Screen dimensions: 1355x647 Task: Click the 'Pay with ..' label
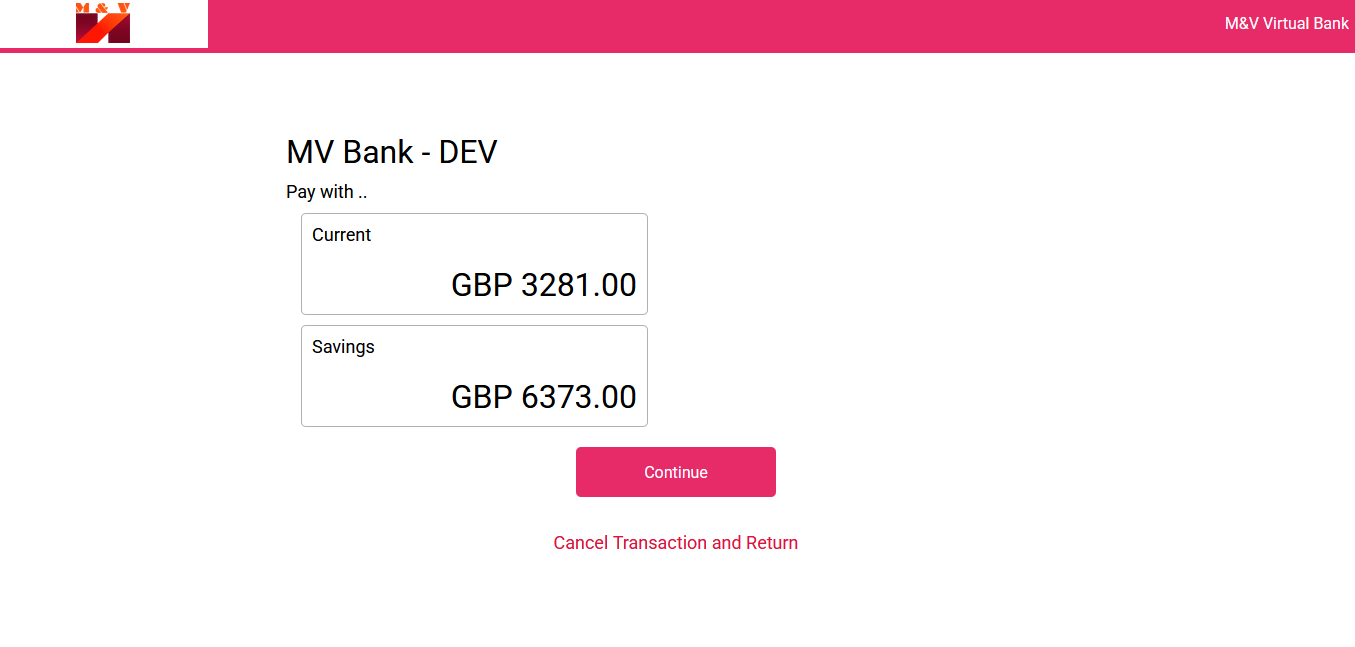[x=326, y=192]
